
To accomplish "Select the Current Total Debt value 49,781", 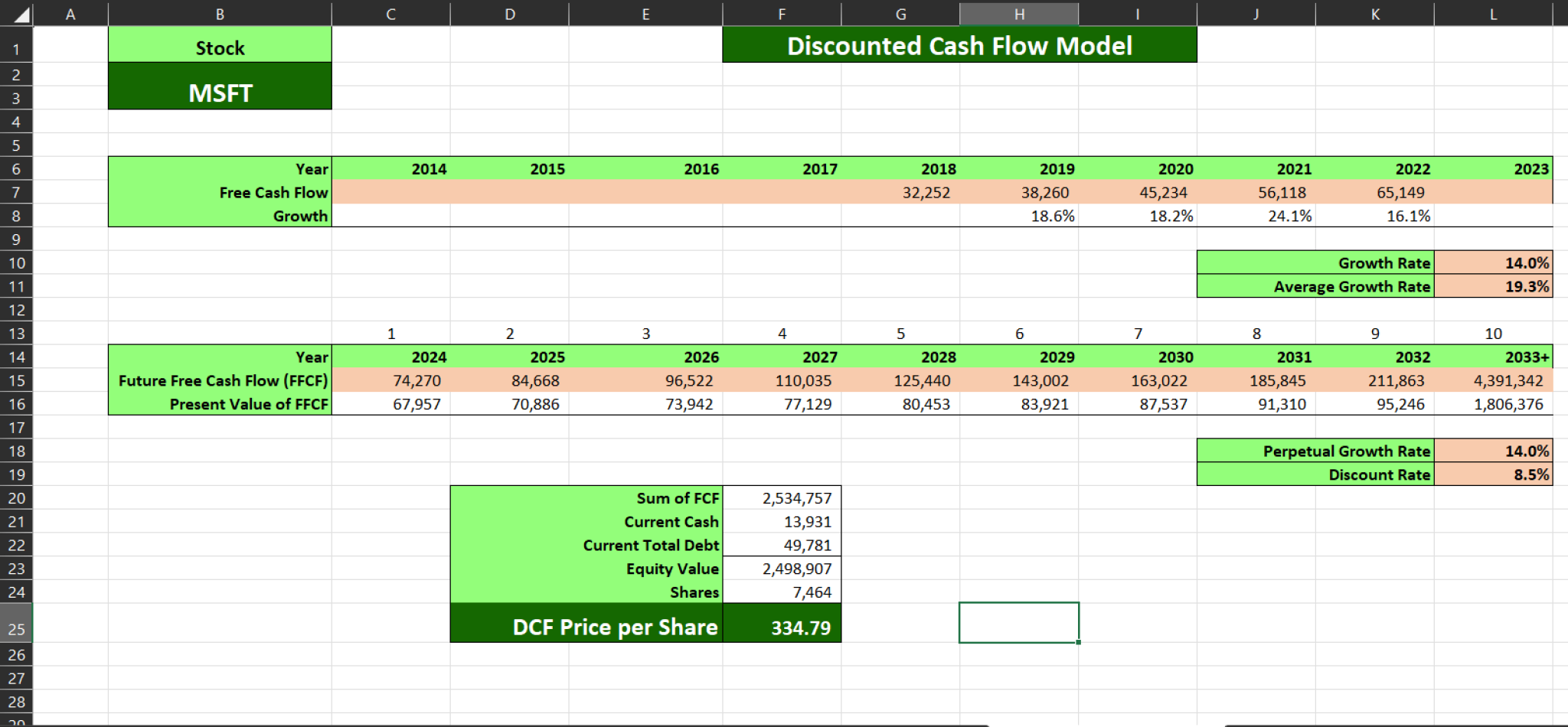I will (x=781, y=545).
